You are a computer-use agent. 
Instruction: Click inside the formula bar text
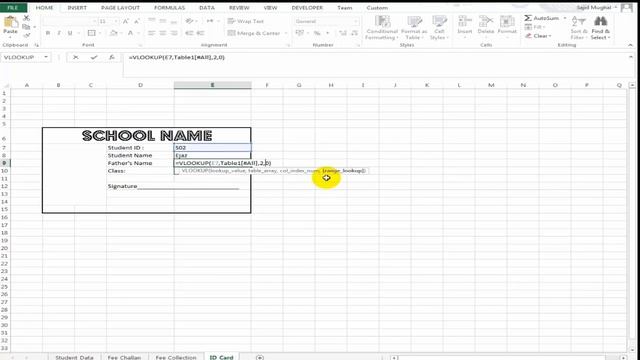point(177,58)
